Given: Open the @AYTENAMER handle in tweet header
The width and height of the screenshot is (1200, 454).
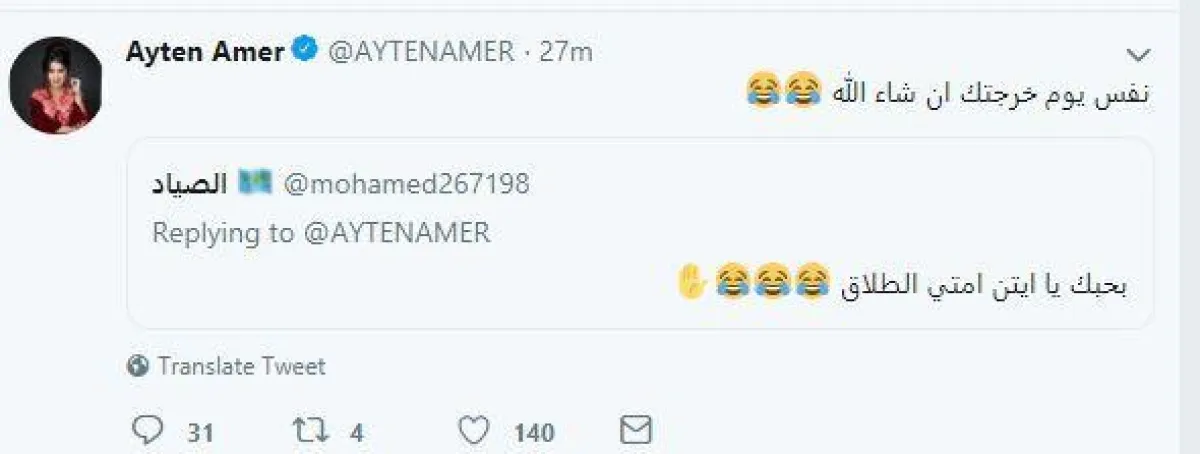Looking at the screenshot, I should 421,52.
